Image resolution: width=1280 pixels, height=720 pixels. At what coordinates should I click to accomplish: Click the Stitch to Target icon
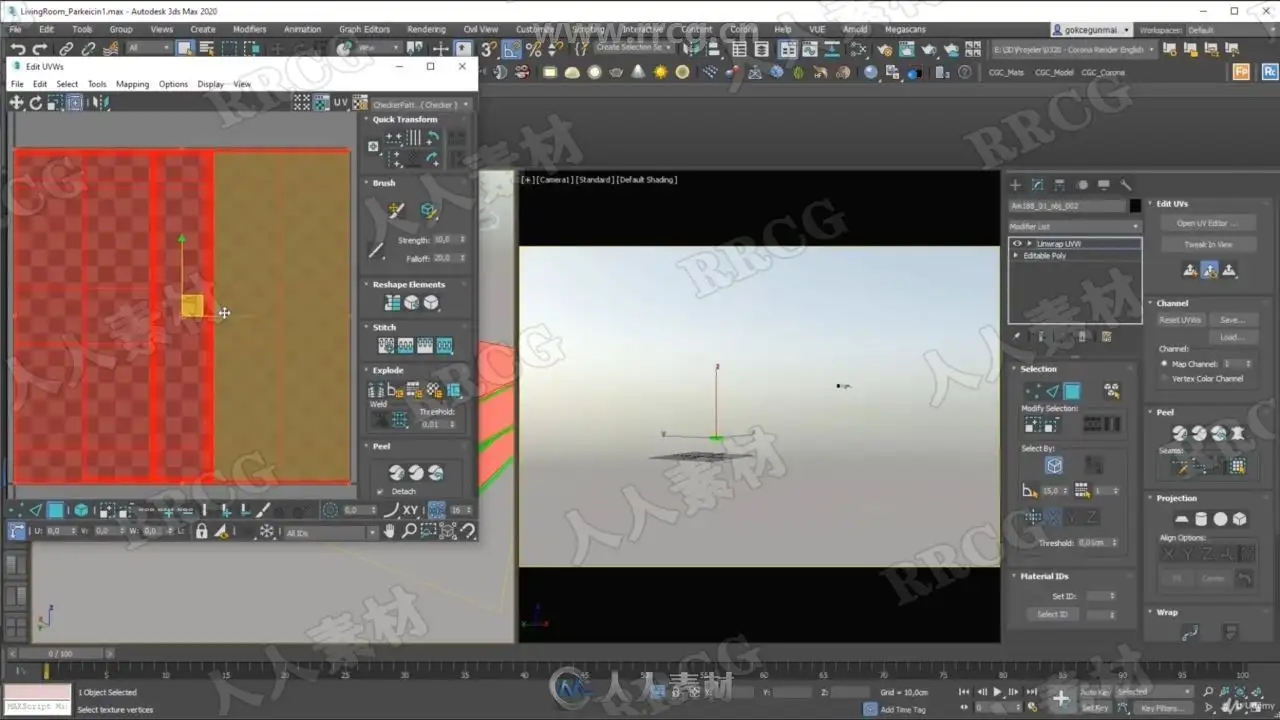click(386, 346)
